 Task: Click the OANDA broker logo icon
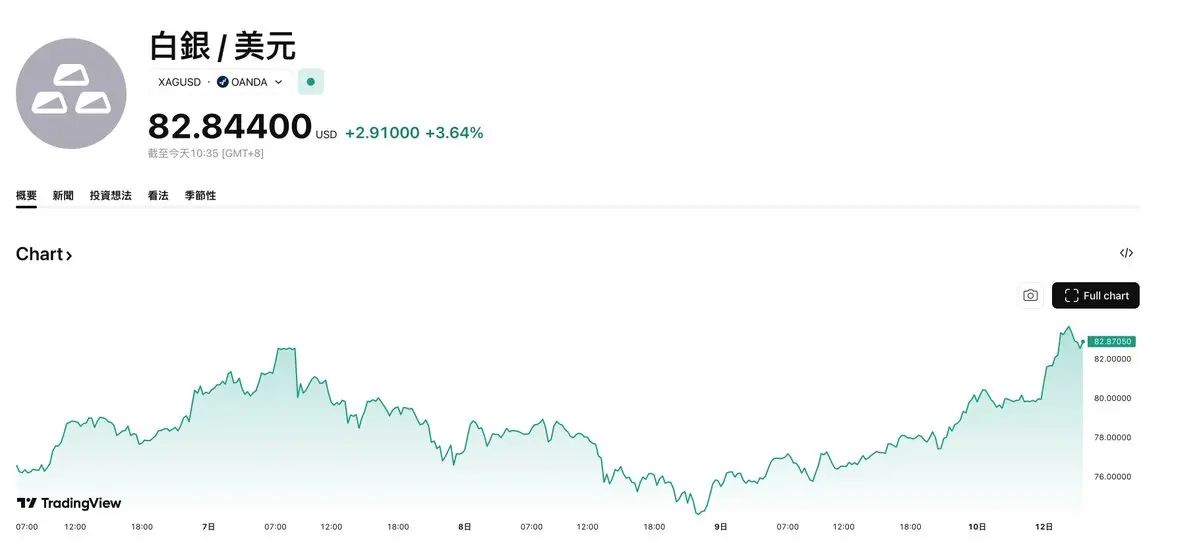click(x=222, y=82)
